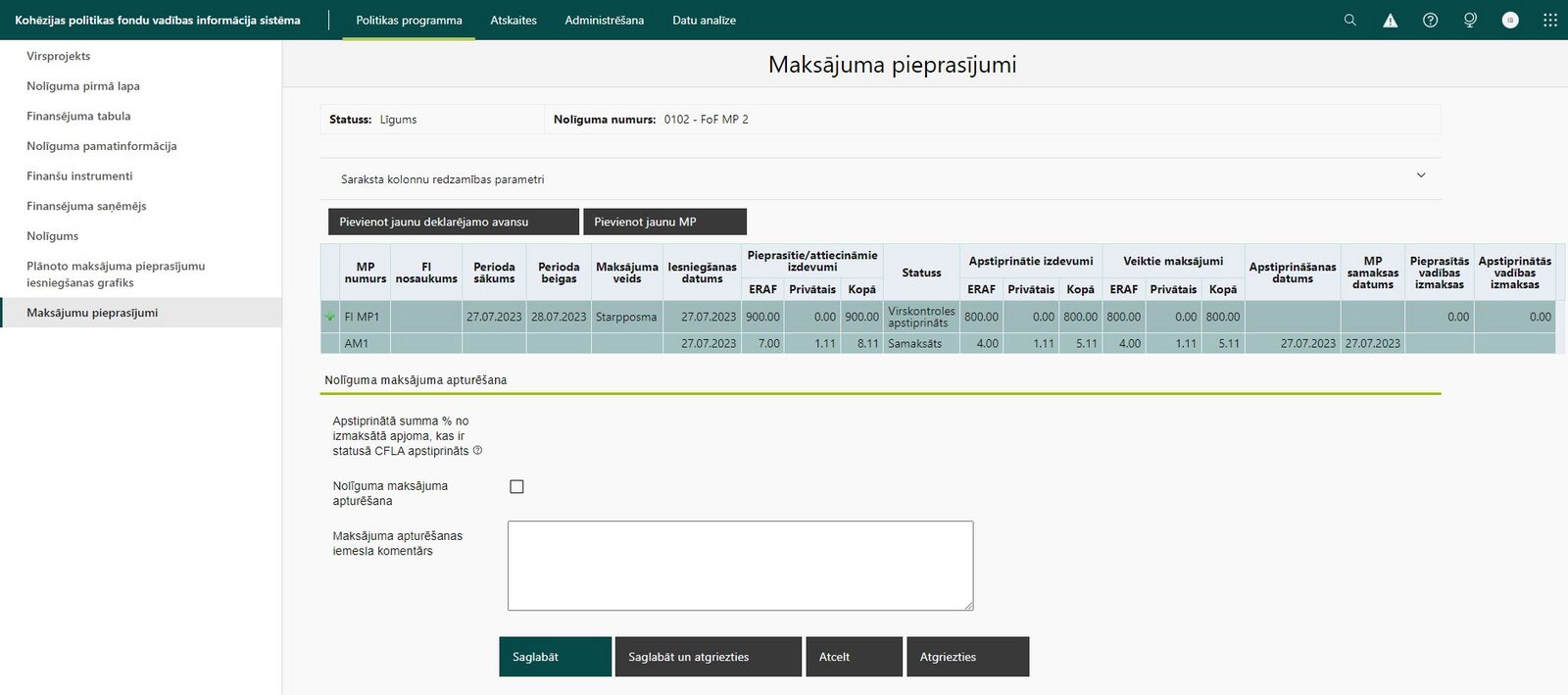Click the search magnifier icon in header

[x=1349, y=20]
